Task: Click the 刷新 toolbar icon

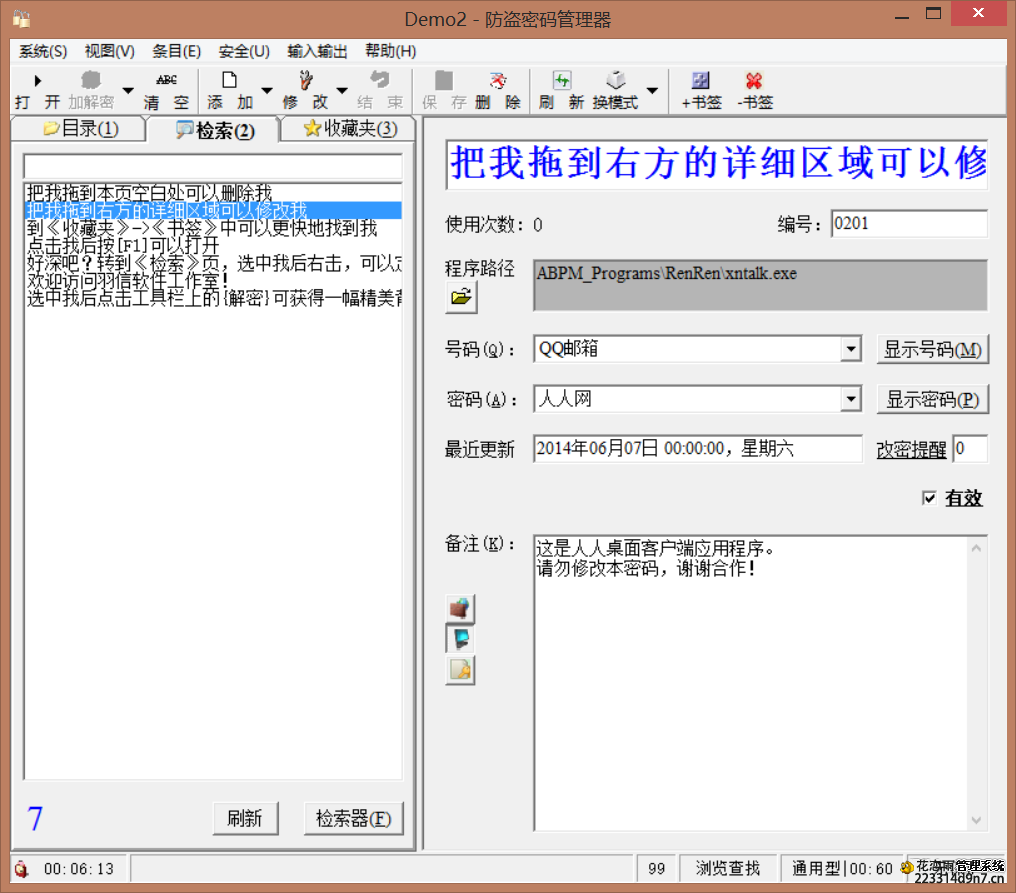Action: (x=561, y=90)
